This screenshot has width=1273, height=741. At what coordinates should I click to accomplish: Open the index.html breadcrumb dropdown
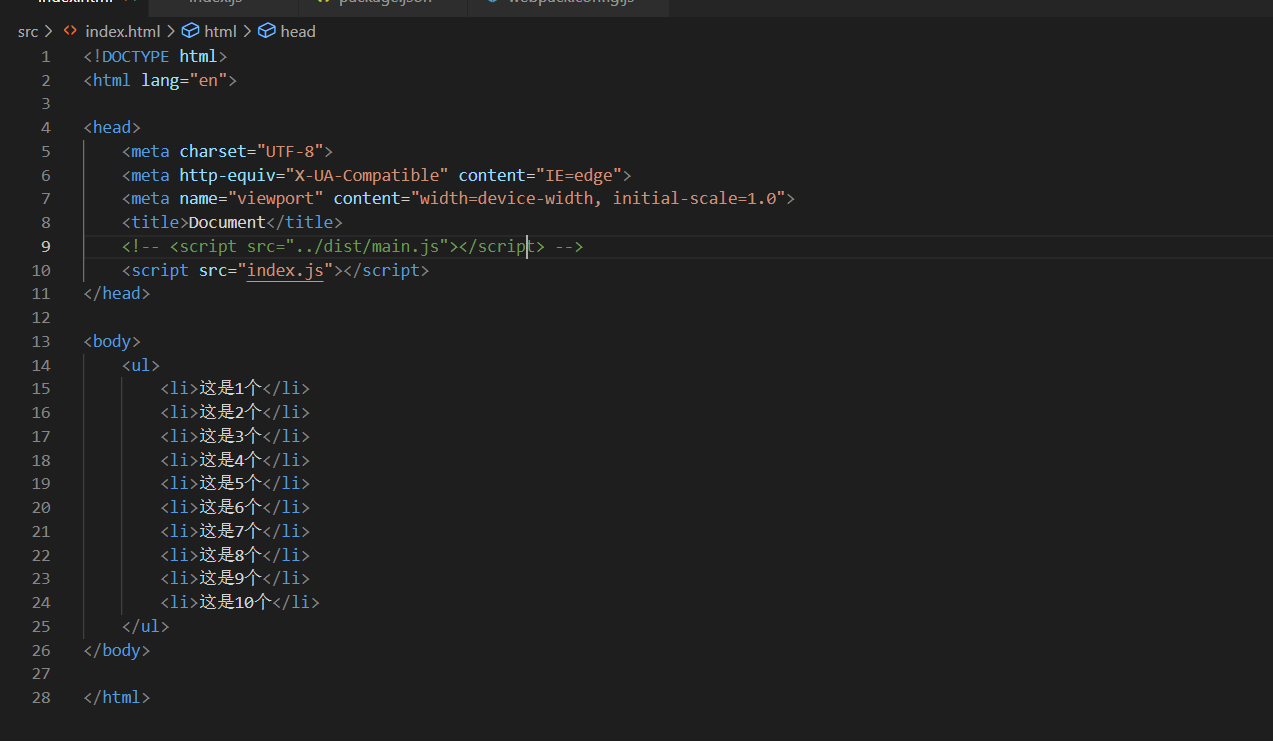[122, 31]
